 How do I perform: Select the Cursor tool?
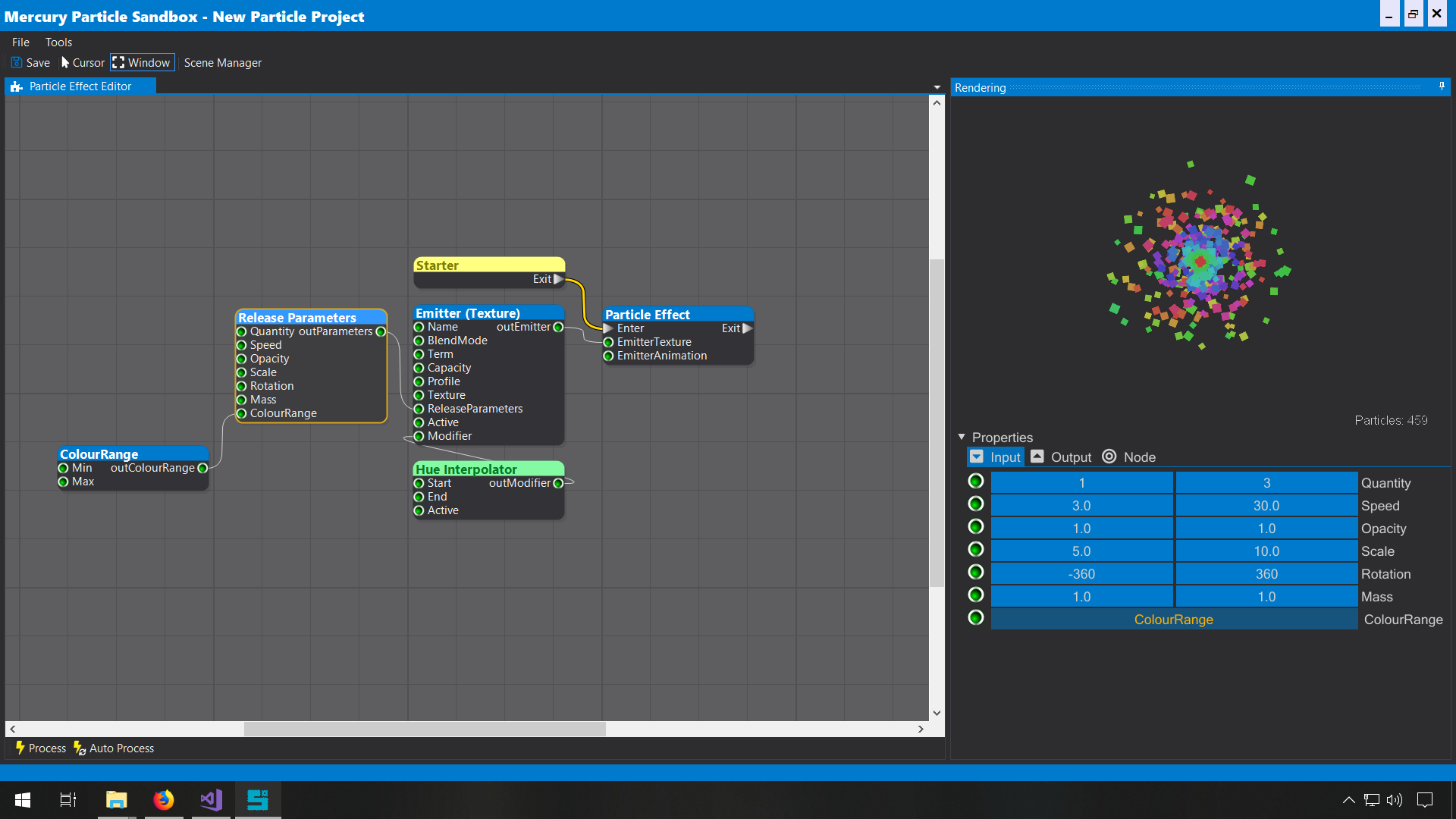point(83,63)
